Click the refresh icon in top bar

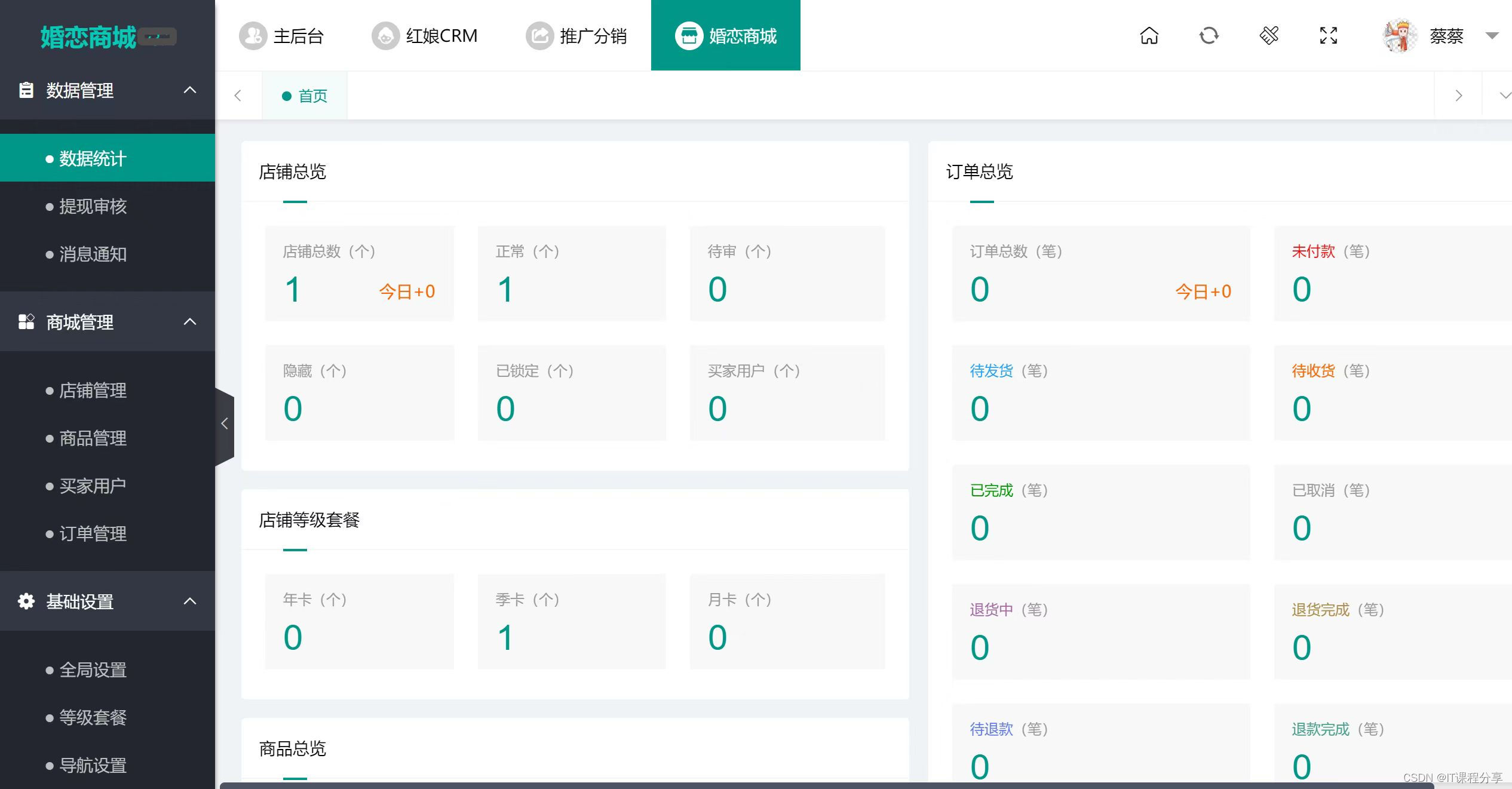(x=1209, y=36)
